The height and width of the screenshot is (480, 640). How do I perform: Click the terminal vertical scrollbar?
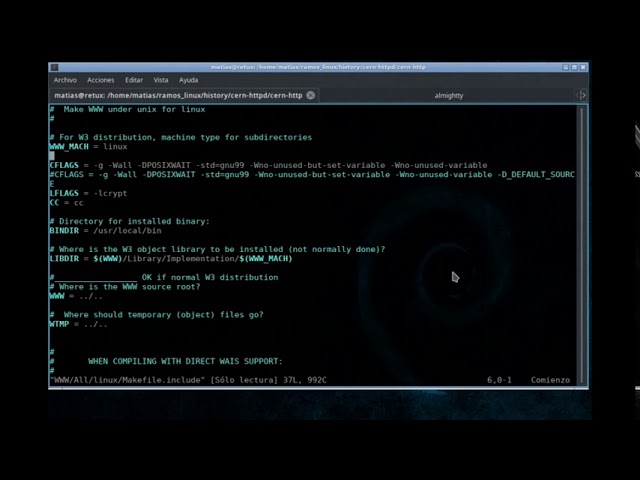click(582, 245)
